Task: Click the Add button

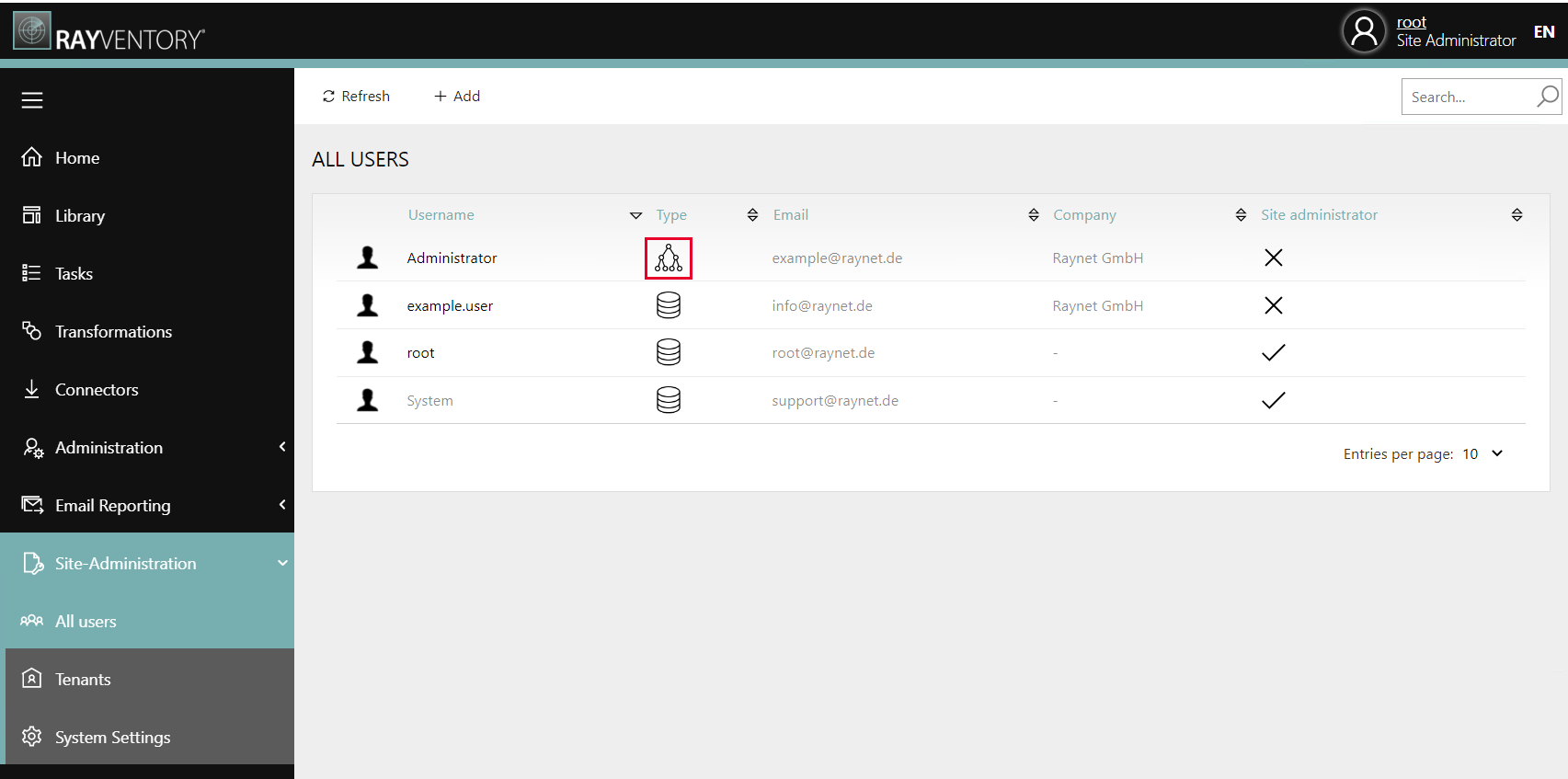Action: click(x=457, y=97)
